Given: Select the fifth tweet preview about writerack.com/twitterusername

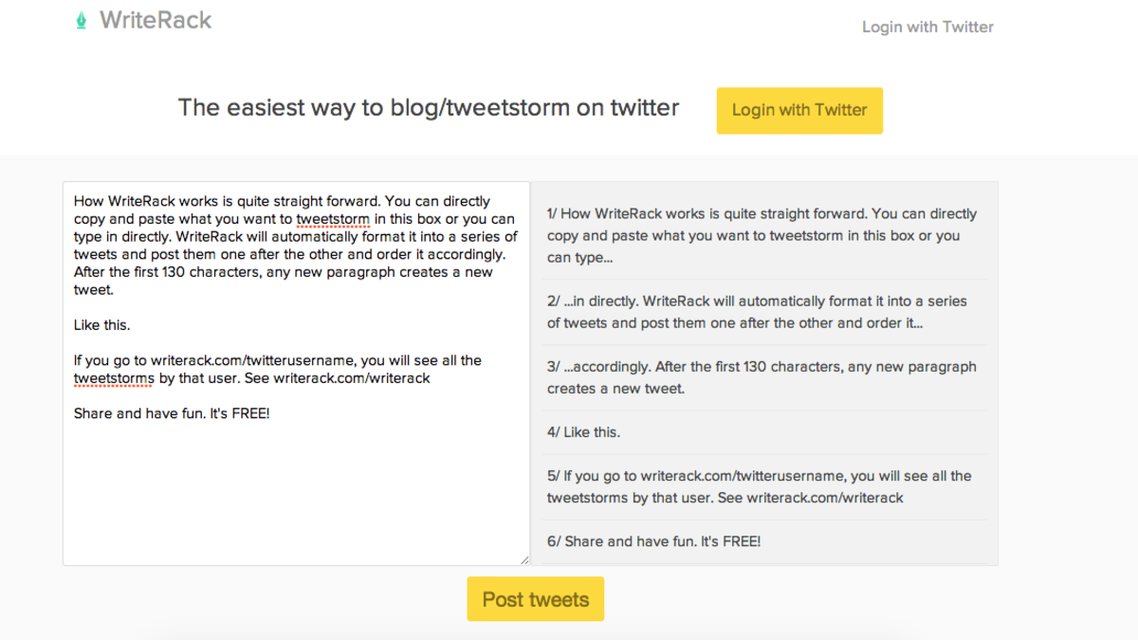Looking at the screenshot, I should [x=764, y=487].
